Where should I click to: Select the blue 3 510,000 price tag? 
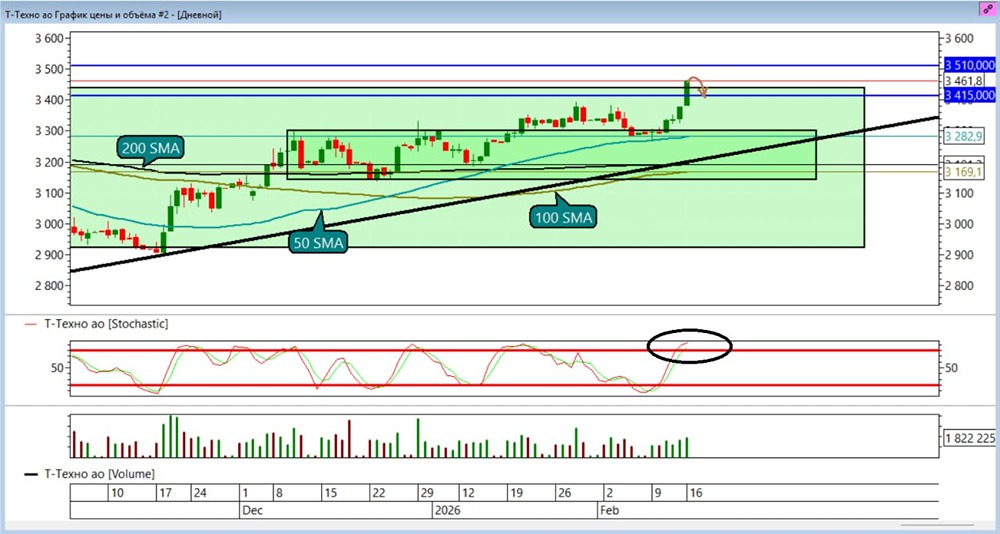pos(970,65)
